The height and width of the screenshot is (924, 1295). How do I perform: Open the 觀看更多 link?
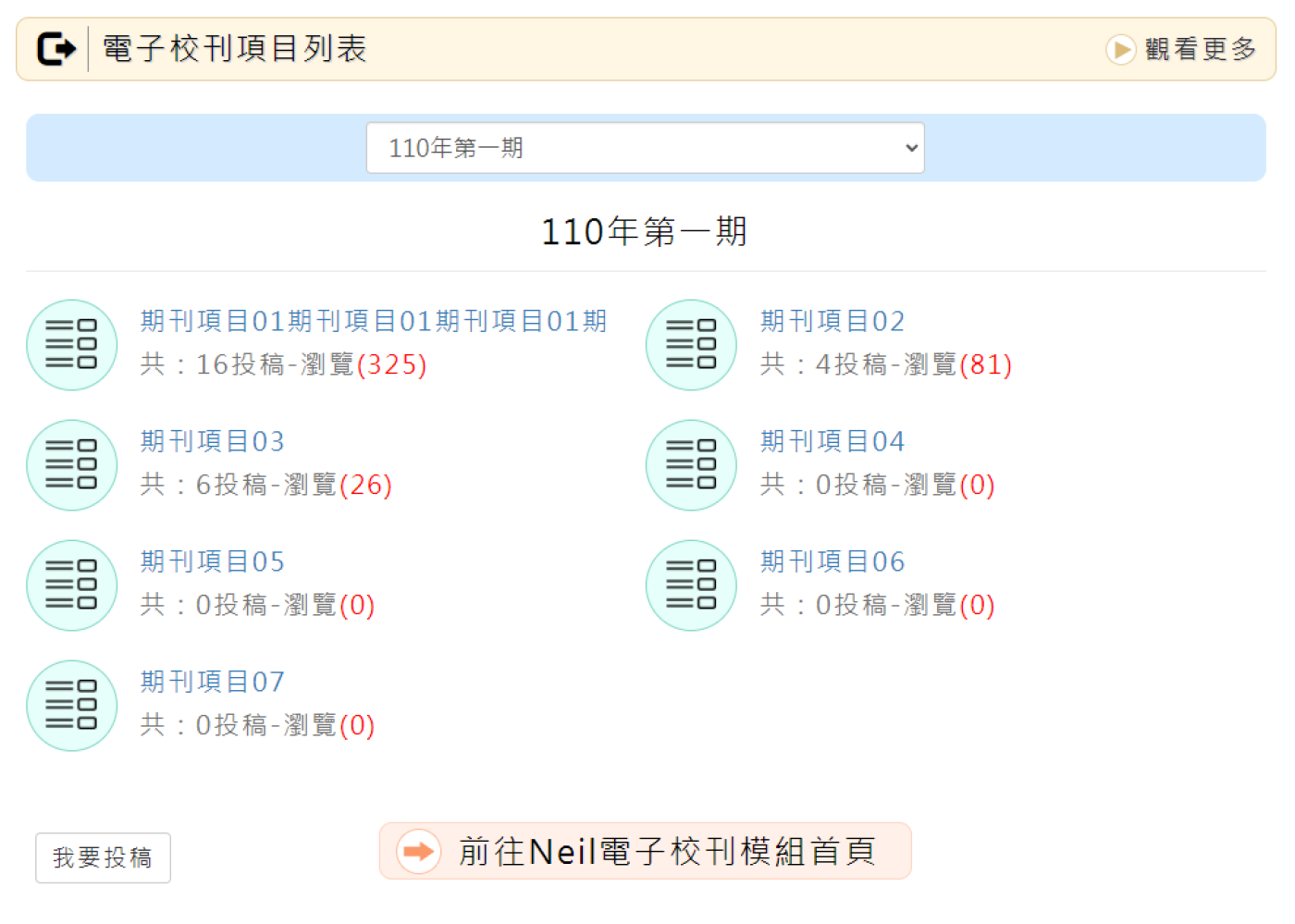(1200, 49)
